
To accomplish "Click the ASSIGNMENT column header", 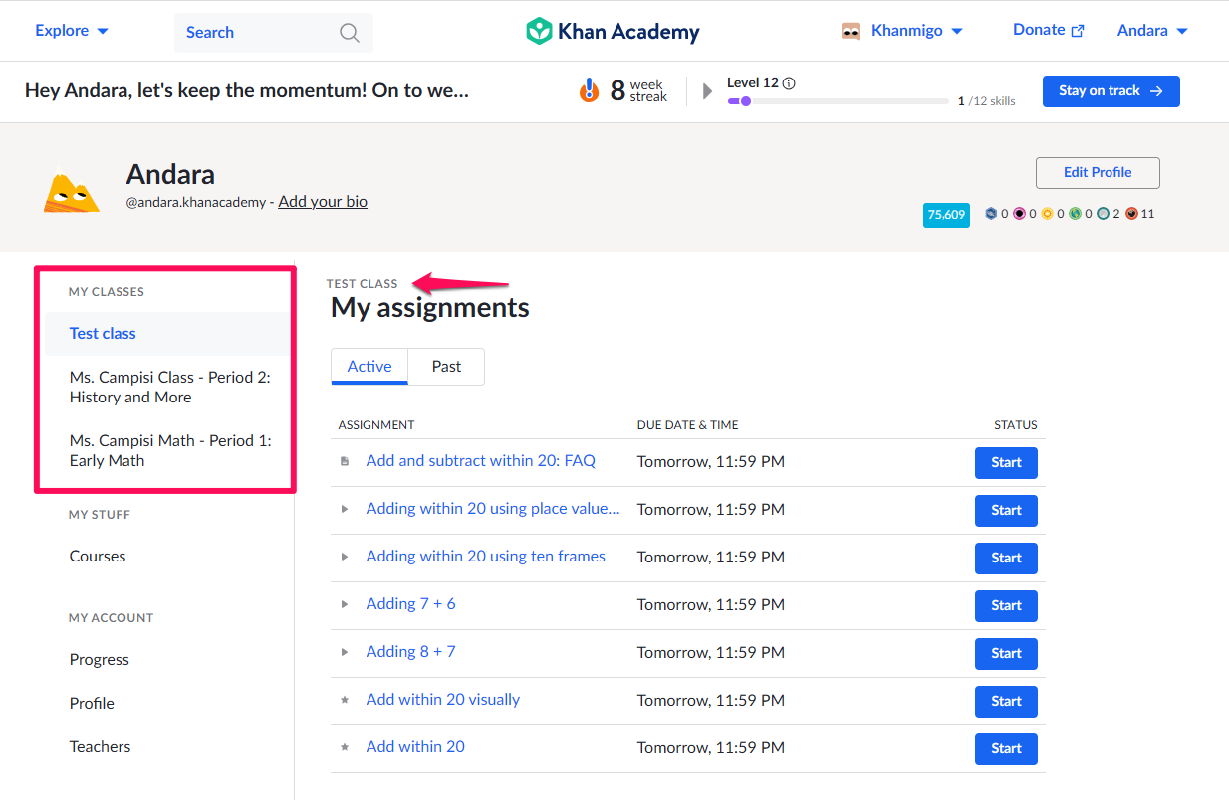I will (x=376, y=425).
